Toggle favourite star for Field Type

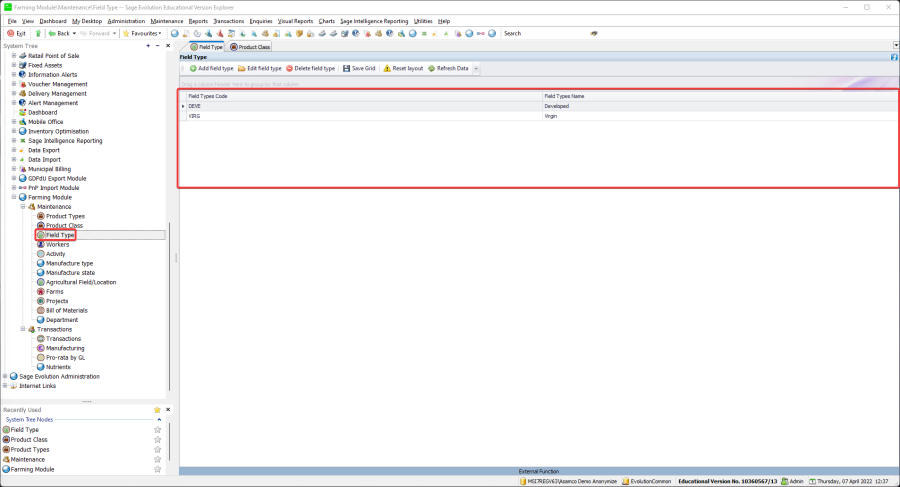157,430
